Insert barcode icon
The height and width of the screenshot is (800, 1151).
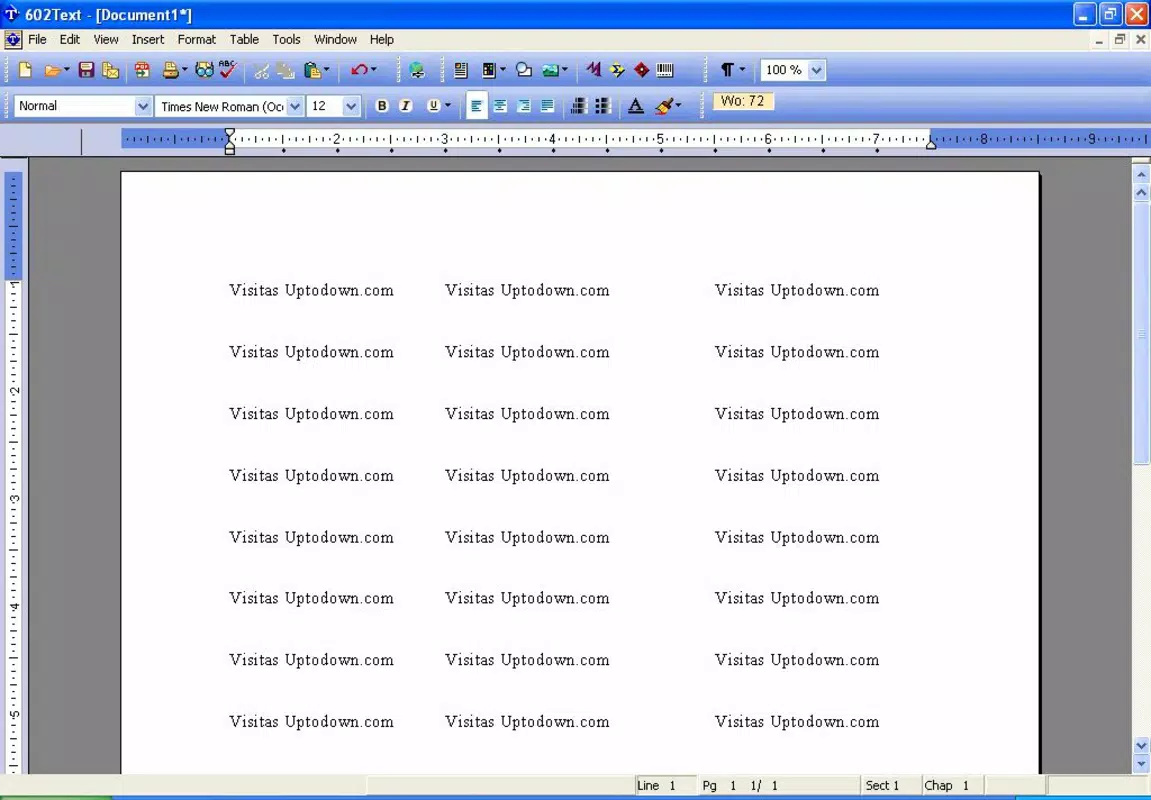click(665, 70)
